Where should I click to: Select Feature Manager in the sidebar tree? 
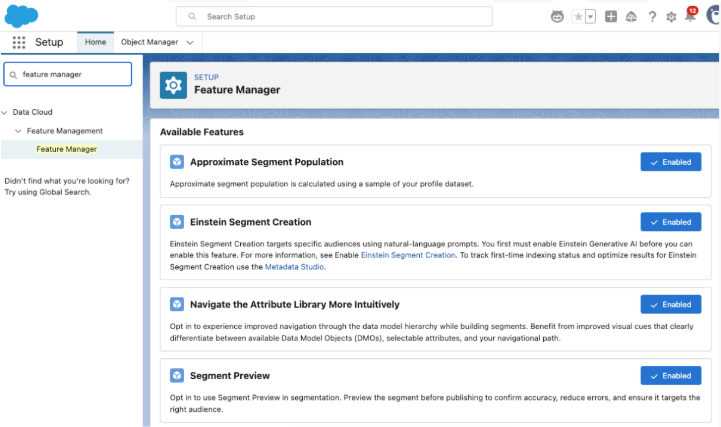click(x=67, y=149)
